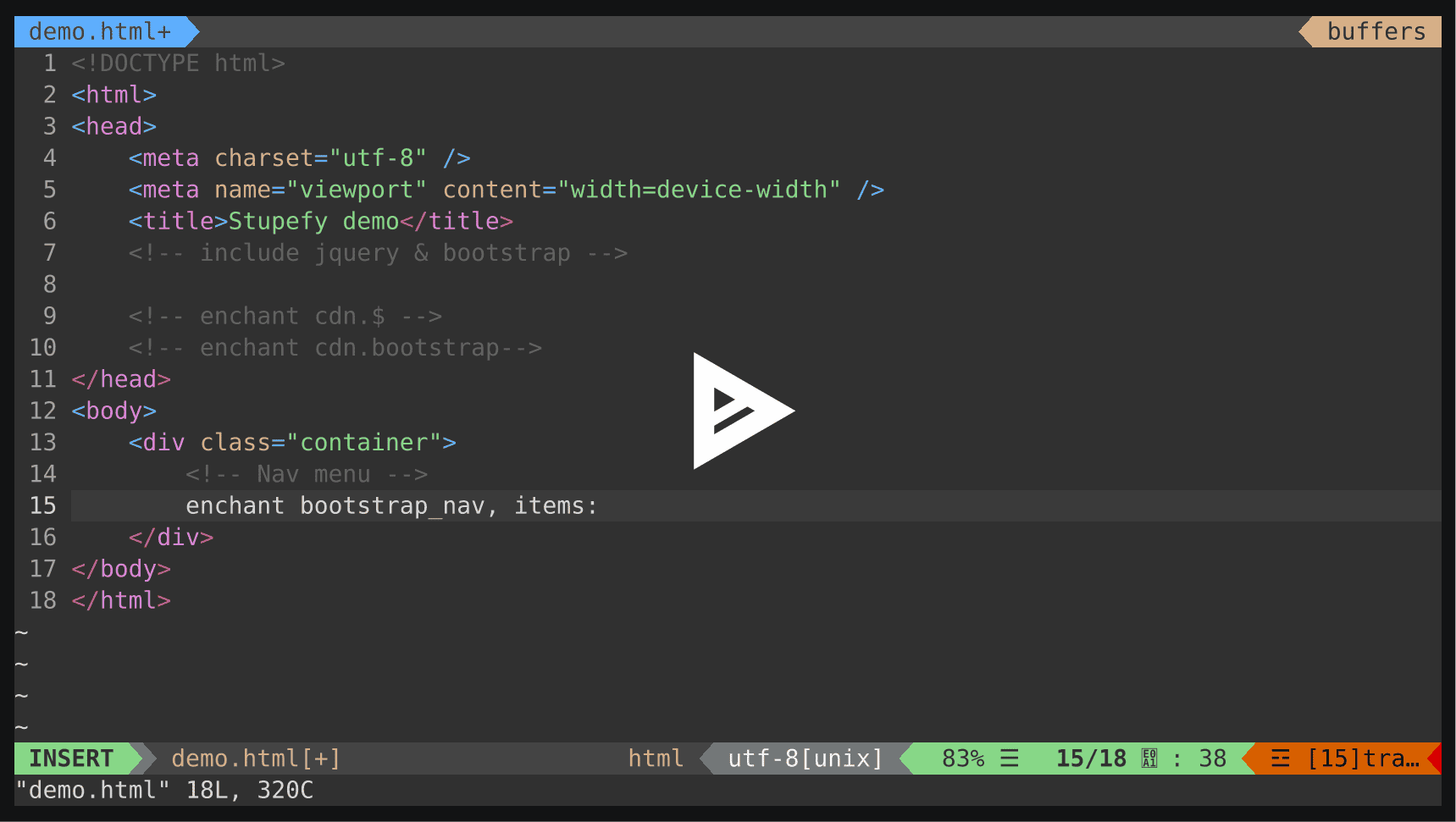1456x822 pixels.
Task: Click the <!DOCTYPE html> line
Action: click(178, 63)
